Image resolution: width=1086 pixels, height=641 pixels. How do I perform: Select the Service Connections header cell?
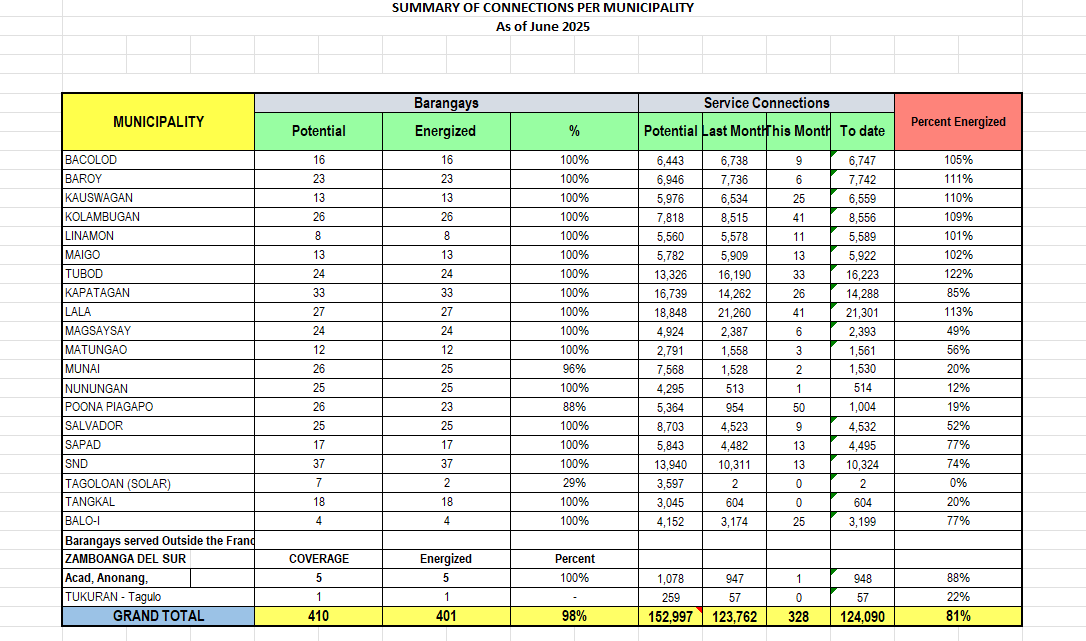click(x=766, y=103)
